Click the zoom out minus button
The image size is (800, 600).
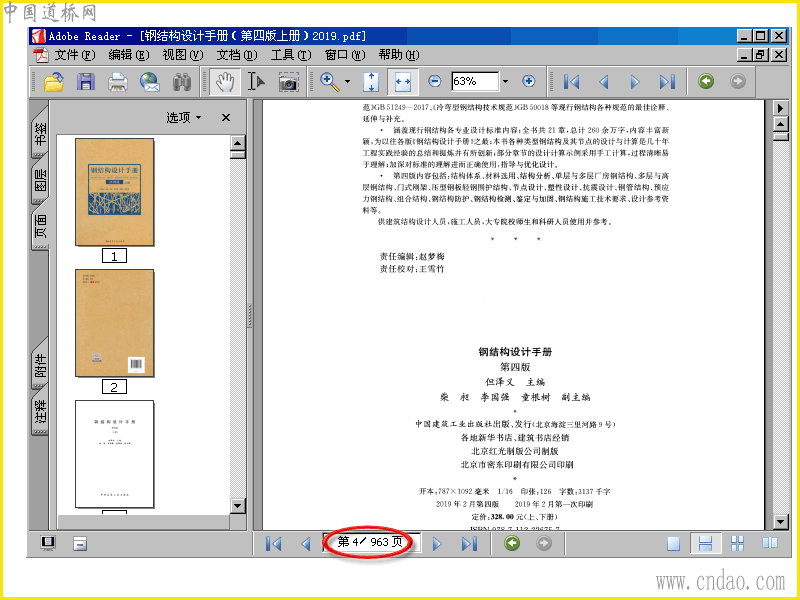point(435,81)
